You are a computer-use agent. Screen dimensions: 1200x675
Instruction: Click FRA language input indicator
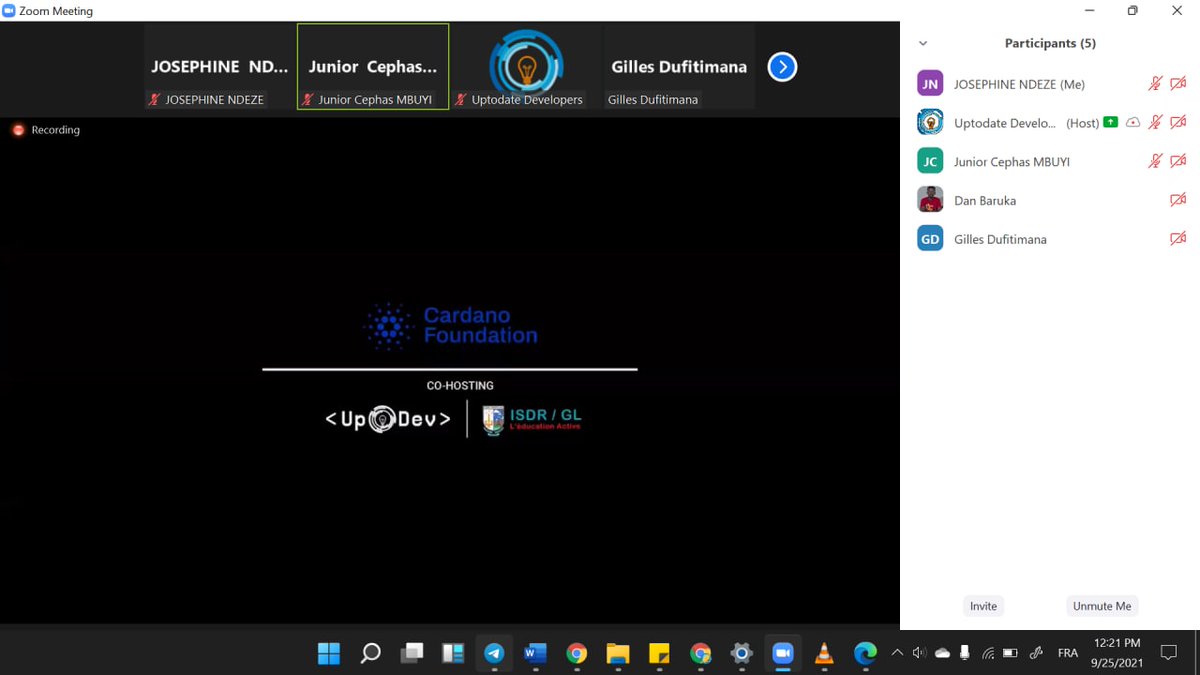(1068, 653)
